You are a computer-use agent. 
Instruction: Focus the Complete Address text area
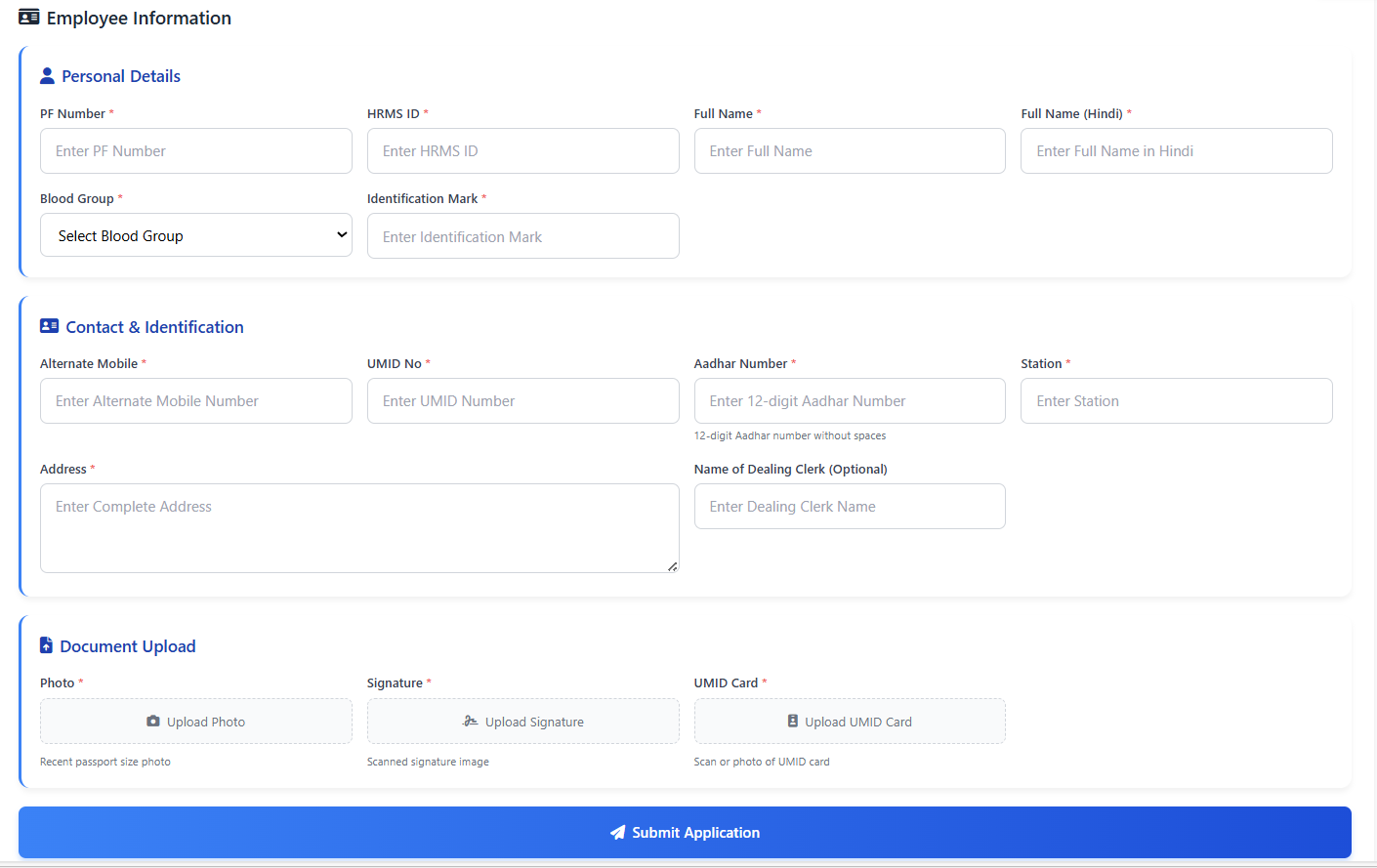[x=359, y=528]
